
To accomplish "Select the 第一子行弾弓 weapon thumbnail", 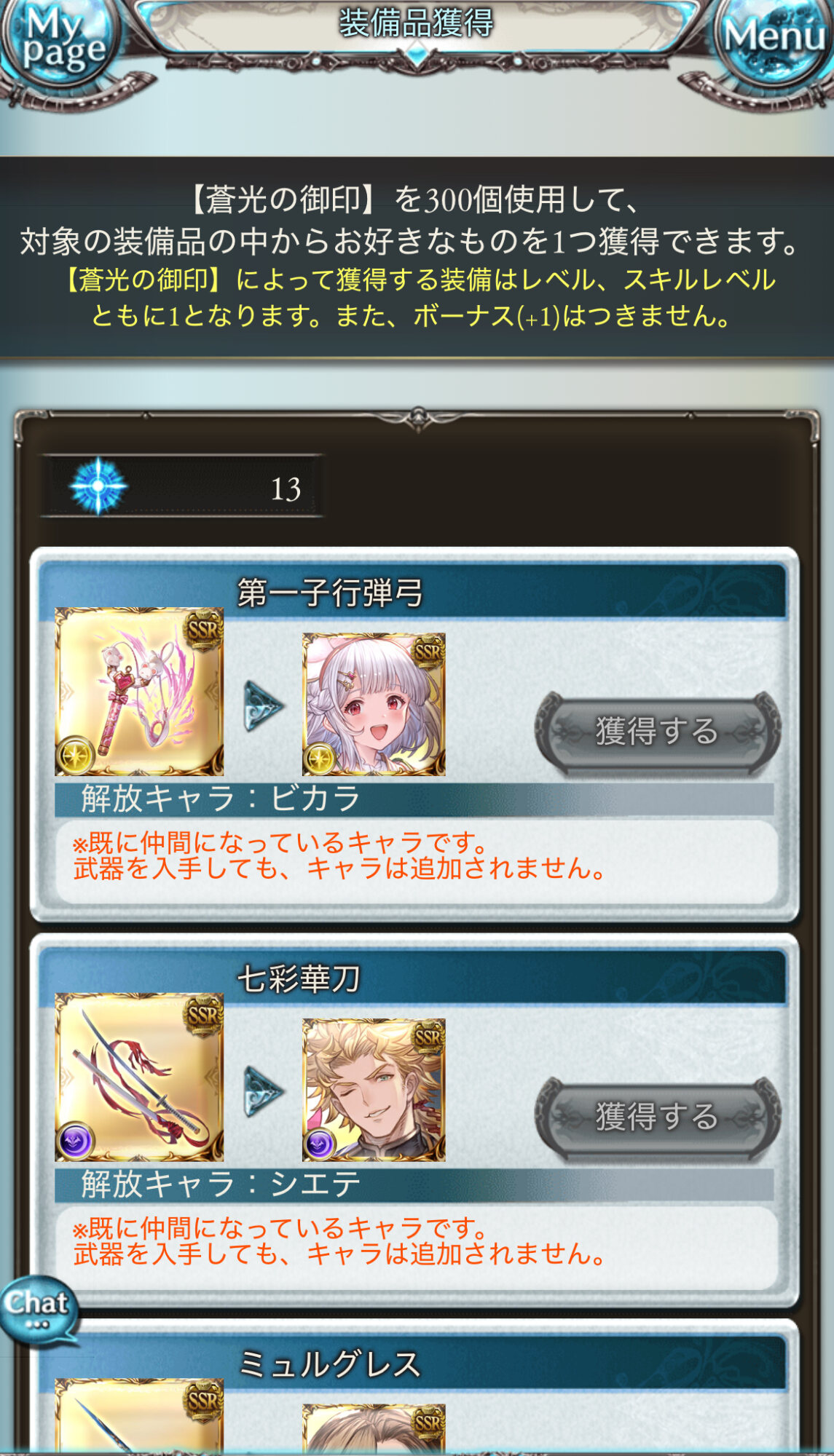I will tap(139, 692).
